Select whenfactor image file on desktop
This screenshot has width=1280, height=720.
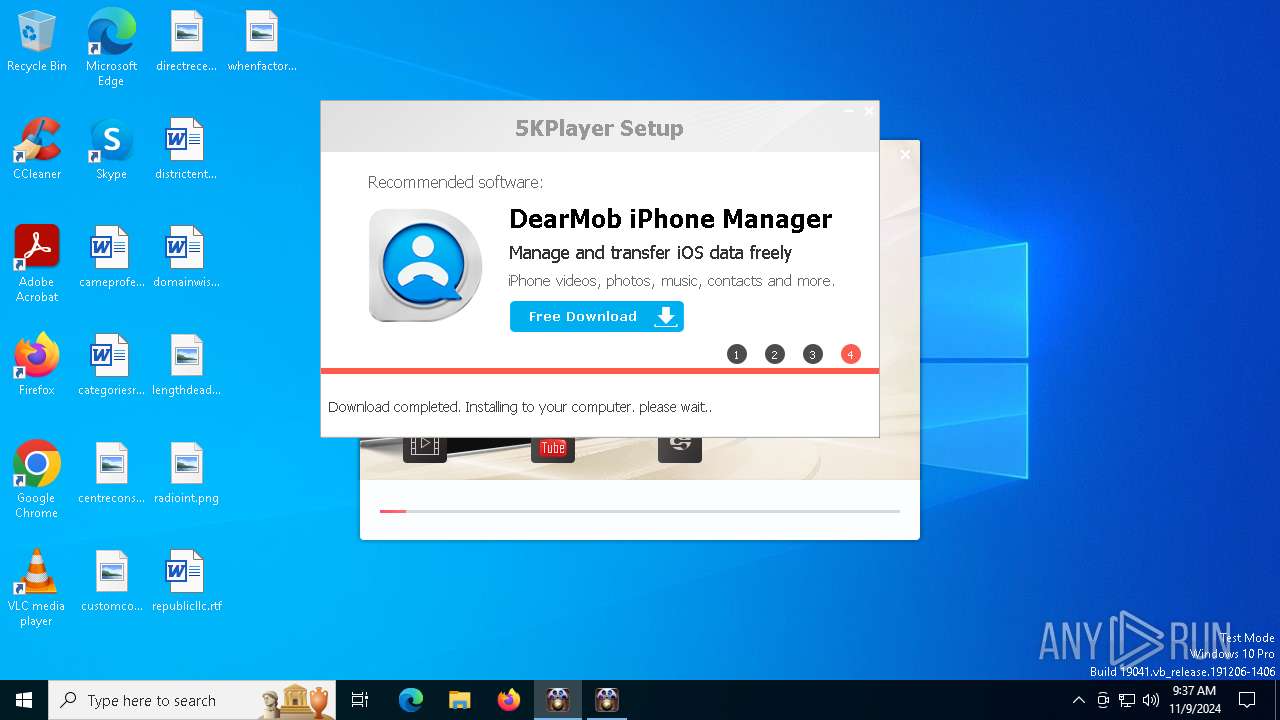262,41
